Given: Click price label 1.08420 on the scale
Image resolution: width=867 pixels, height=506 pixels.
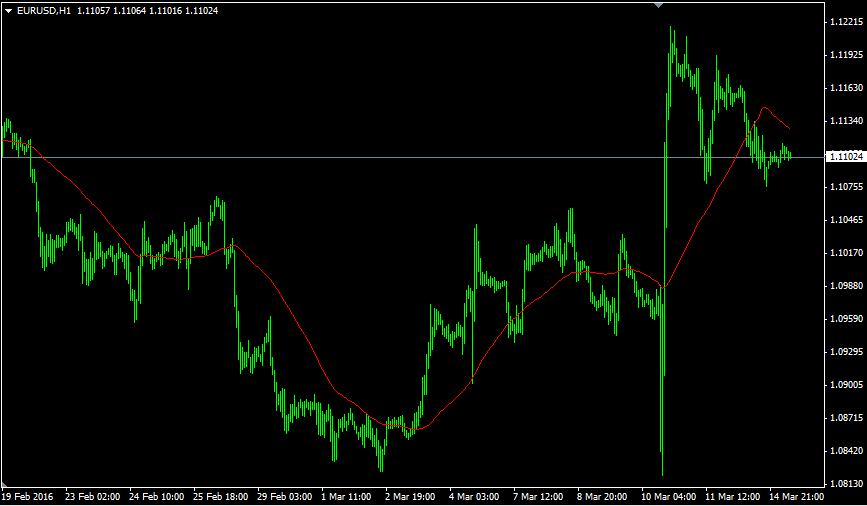Looking at the screenshot, I should click(847, 451).
